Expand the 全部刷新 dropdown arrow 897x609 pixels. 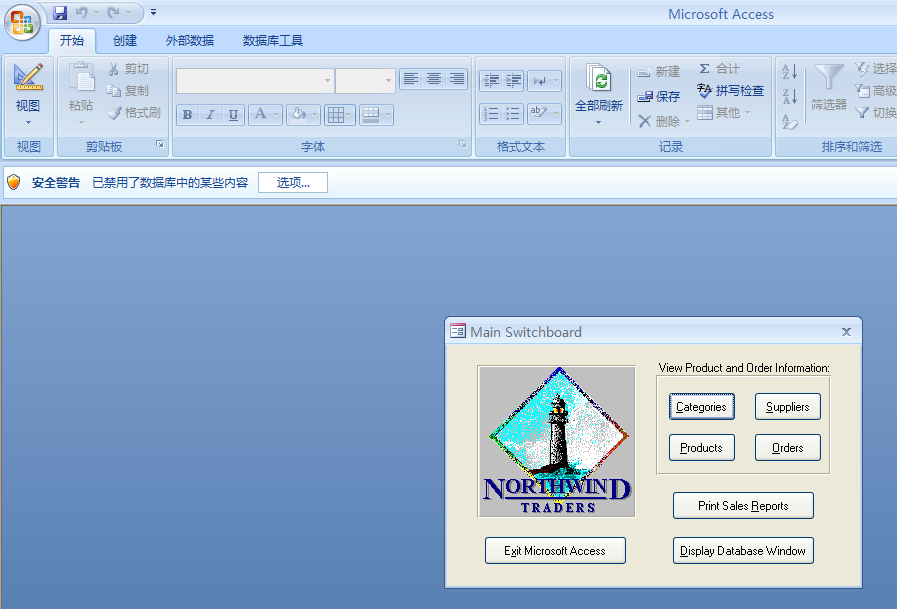click(598, 122)
